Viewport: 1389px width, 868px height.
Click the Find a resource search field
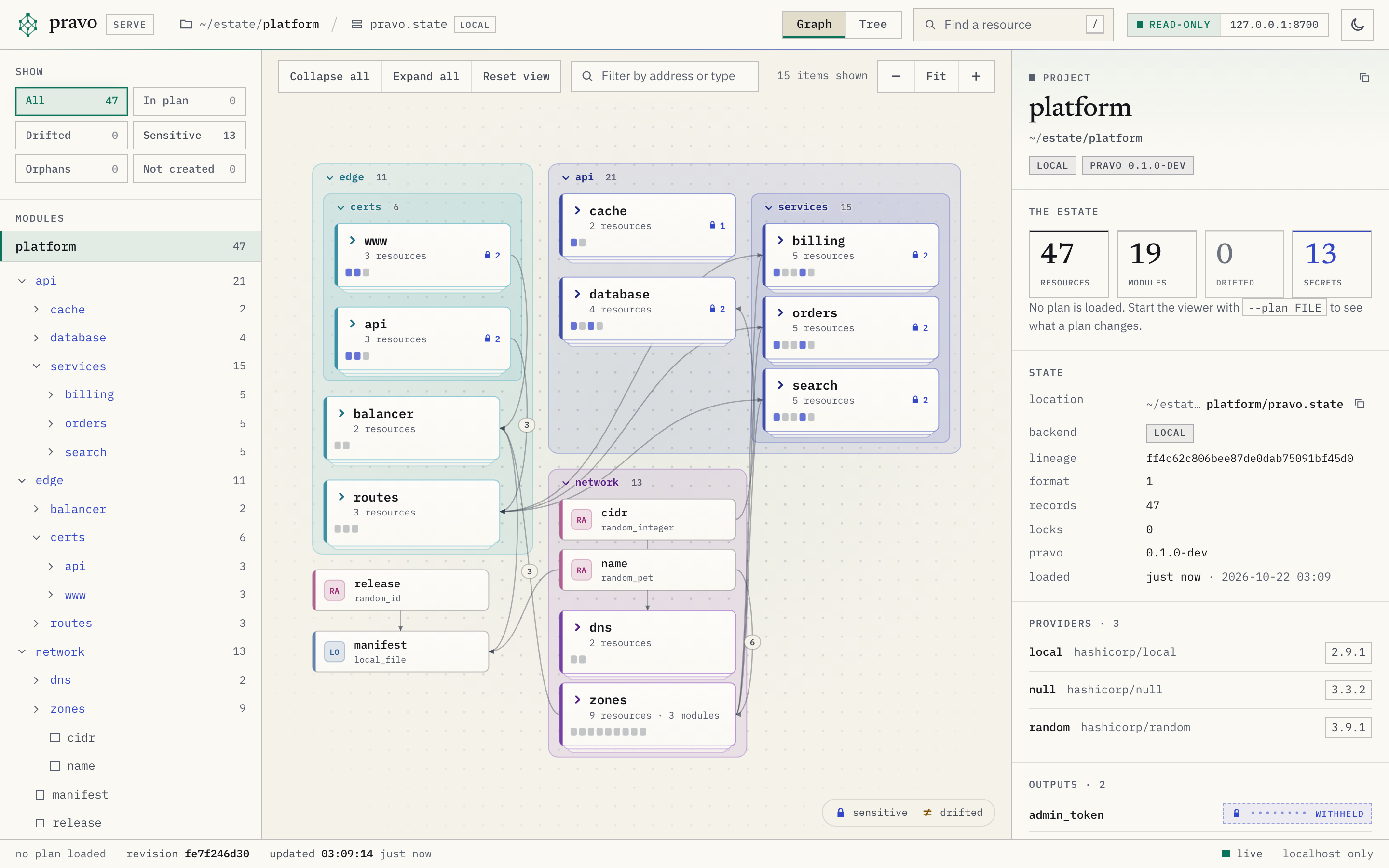pos(1013,25)
